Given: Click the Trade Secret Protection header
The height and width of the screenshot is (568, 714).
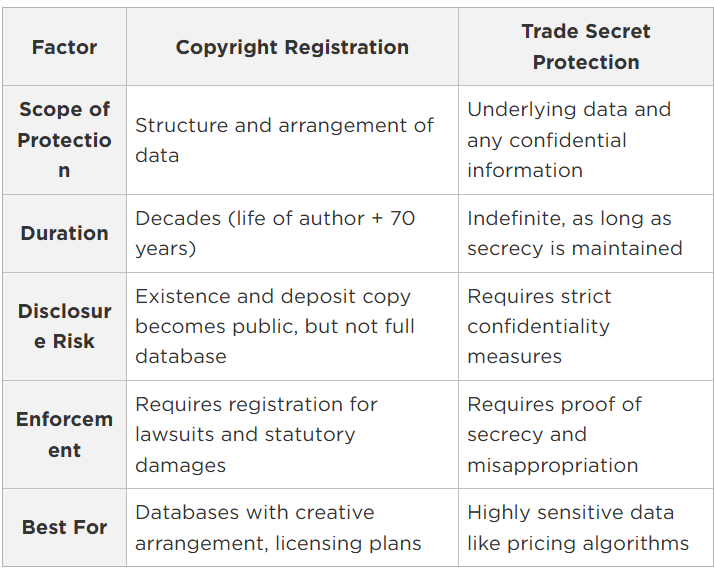Looking at the screenshot, I should coord(586,47).
